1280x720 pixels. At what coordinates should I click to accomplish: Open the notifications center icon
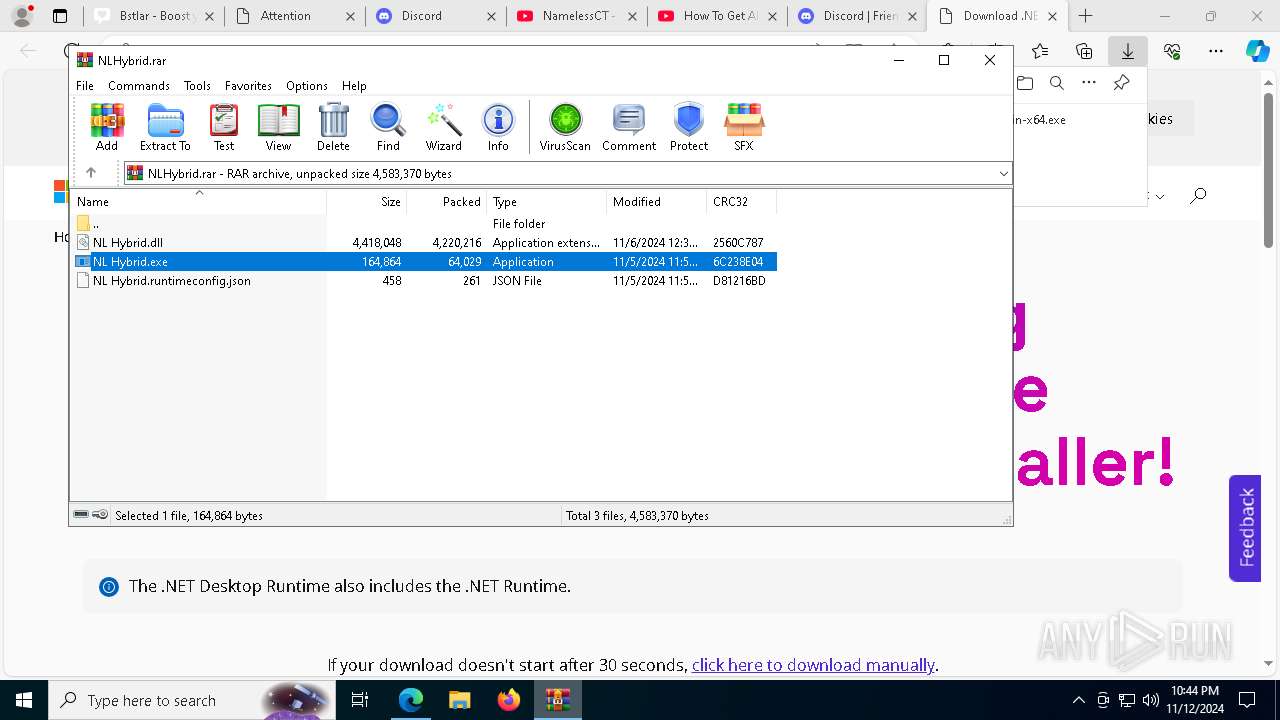coord(1247,700)
